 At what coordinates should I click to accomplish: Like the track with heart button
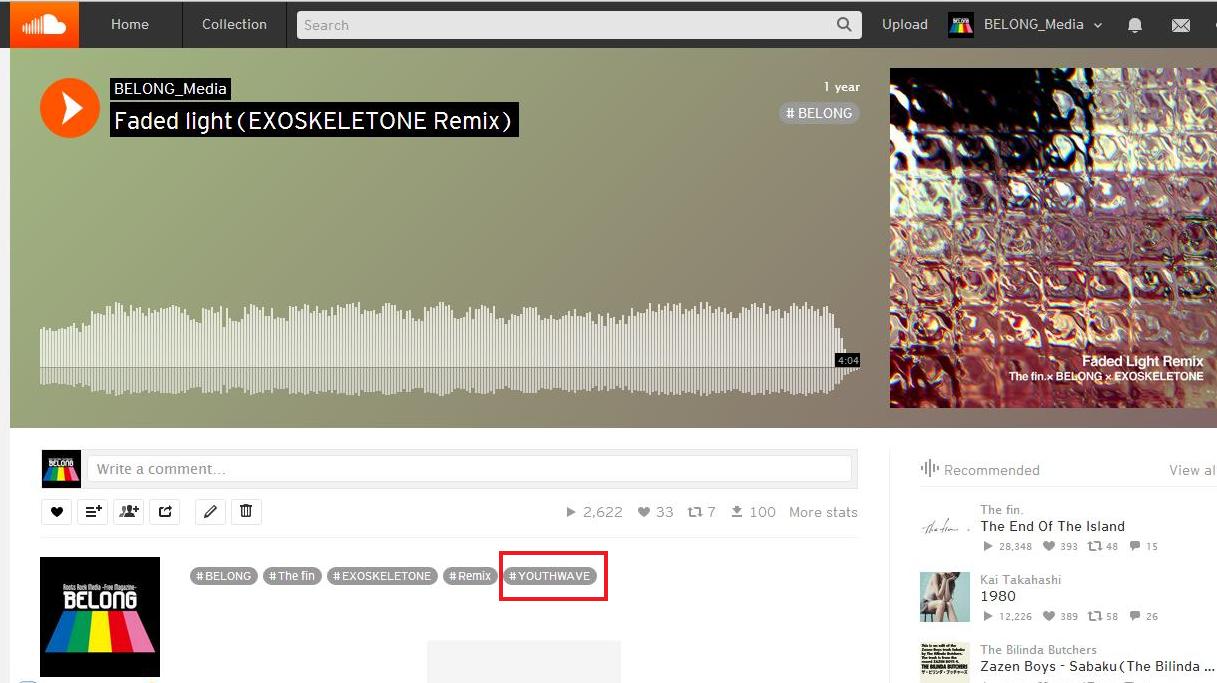pyautogui.click(x=56, y=512)
